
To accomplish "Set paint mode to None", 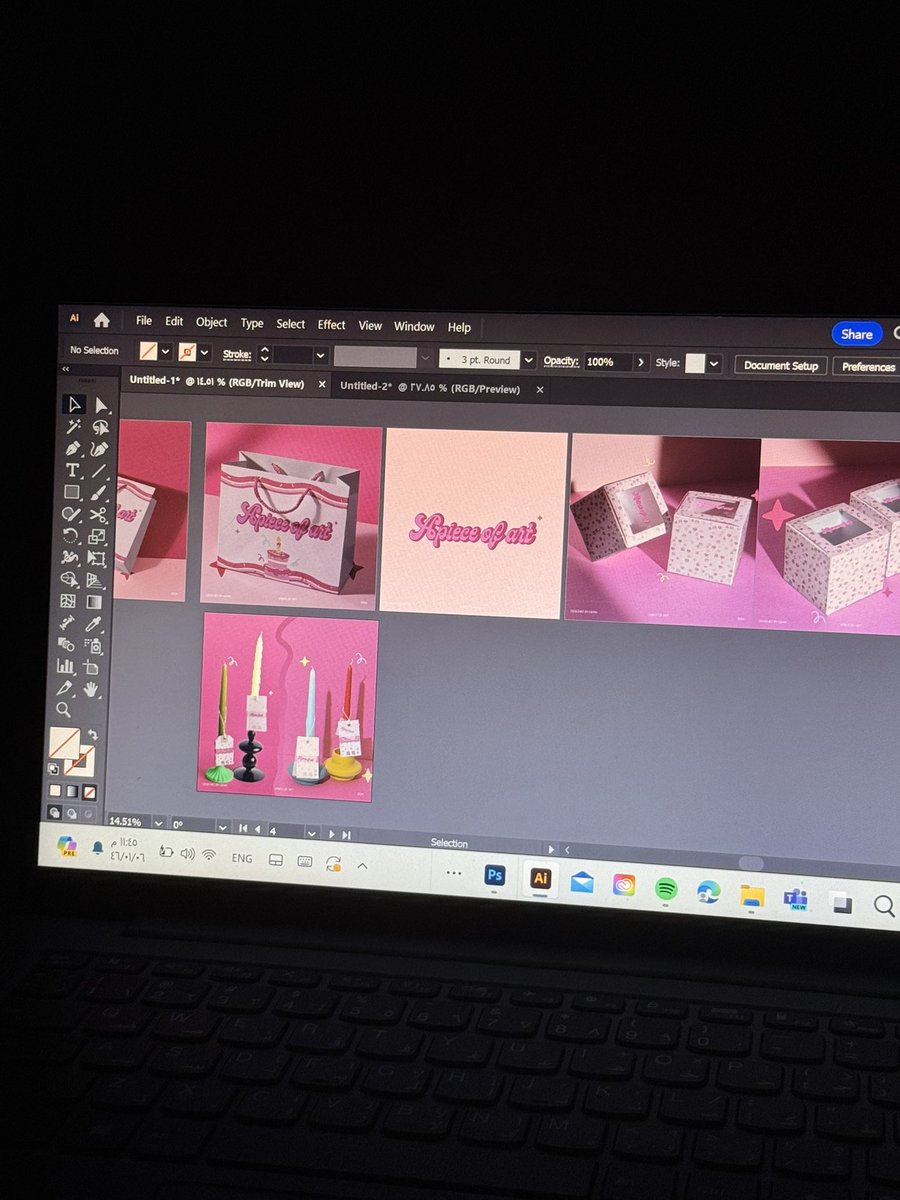I will point(89,792).
